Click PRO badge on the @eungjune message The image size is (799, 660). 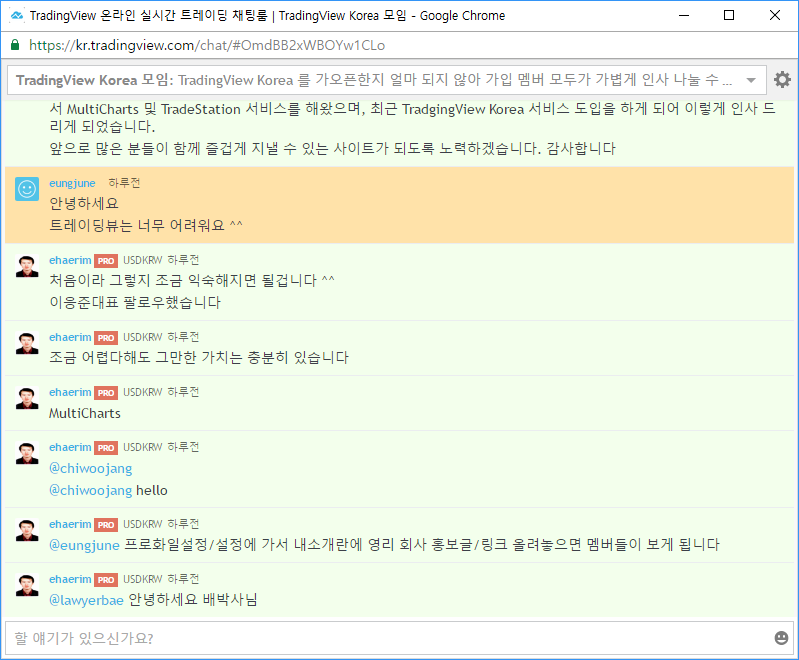coord(106,524)
